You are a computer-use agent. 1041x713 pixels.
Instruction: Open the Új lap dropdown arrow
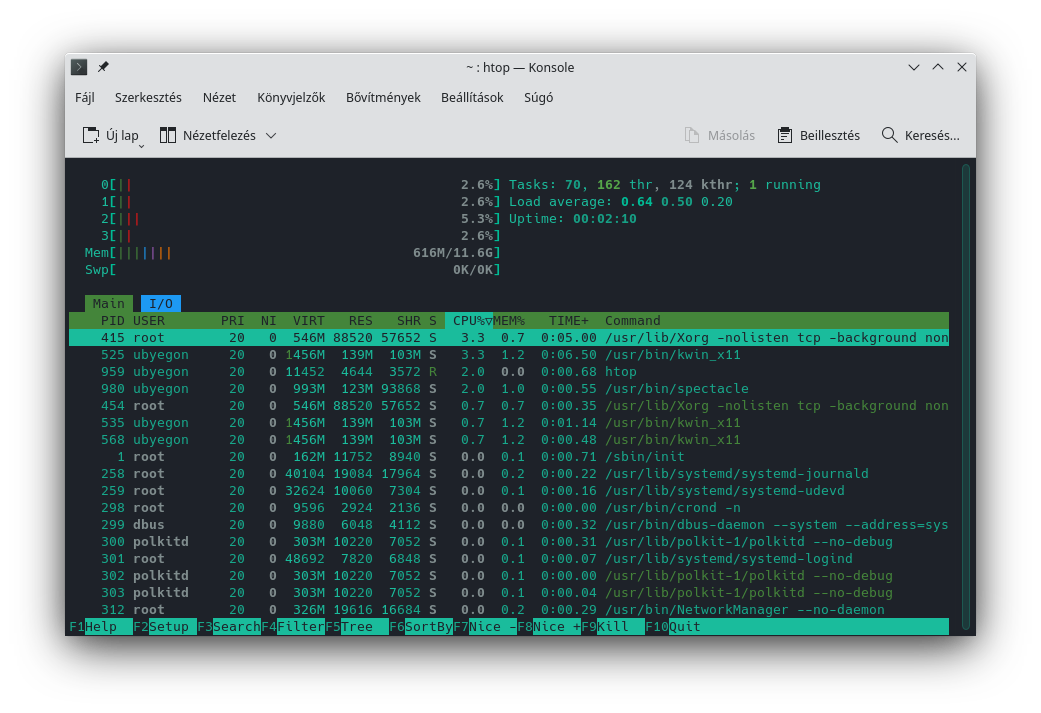pos(141,145)
